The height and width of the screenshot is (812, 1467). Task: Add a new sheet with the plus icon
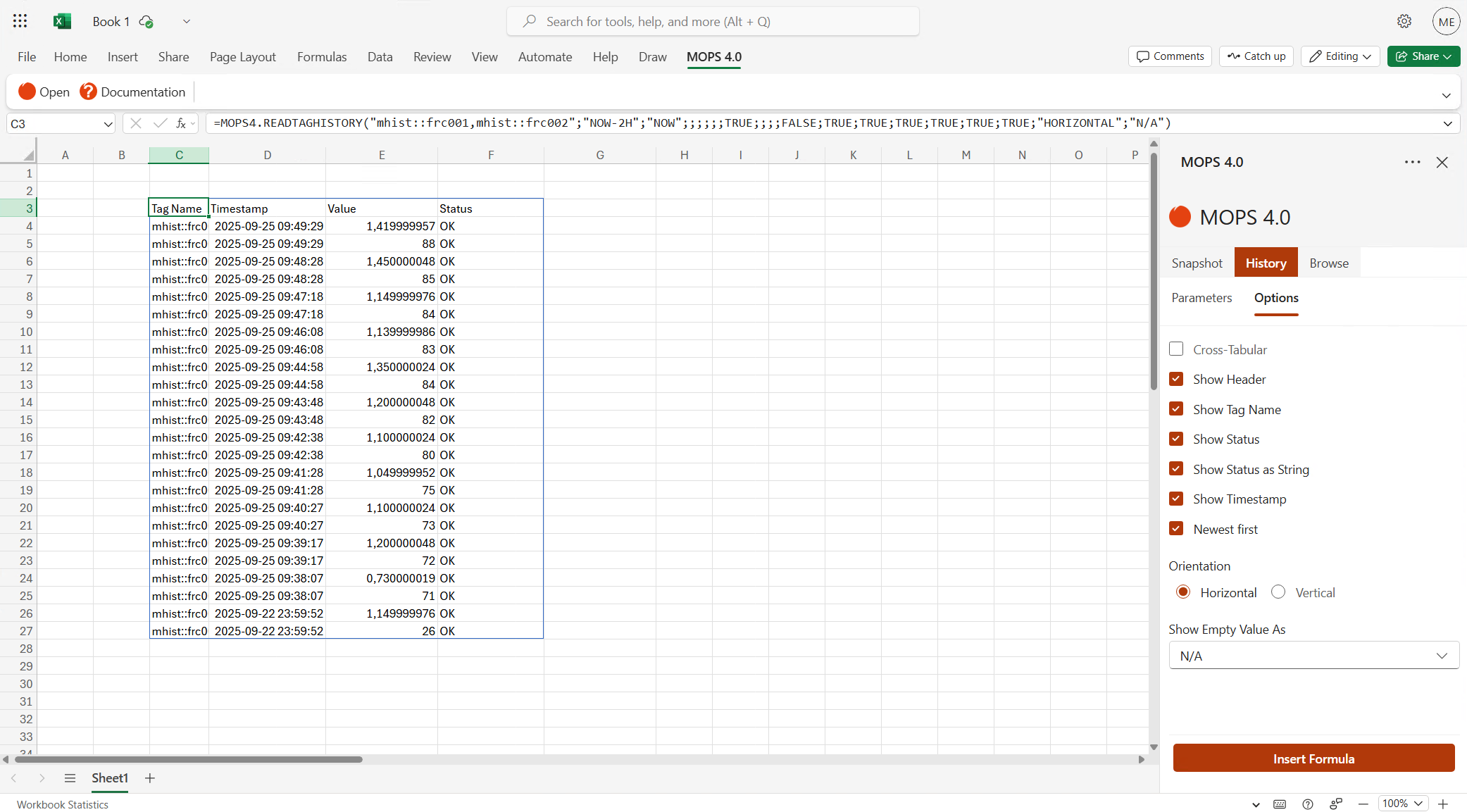149,778
